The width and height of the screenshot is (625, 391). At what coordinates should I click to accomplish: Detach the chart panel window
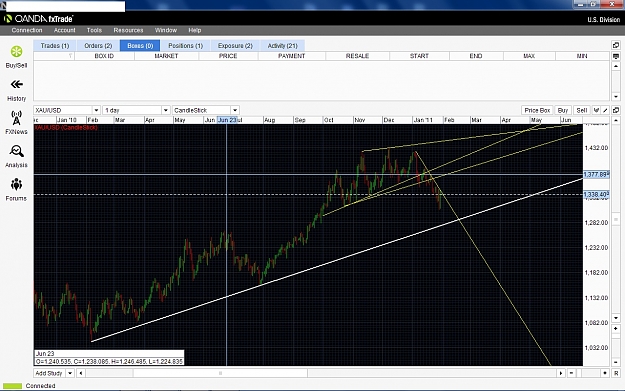coord(616,110)
